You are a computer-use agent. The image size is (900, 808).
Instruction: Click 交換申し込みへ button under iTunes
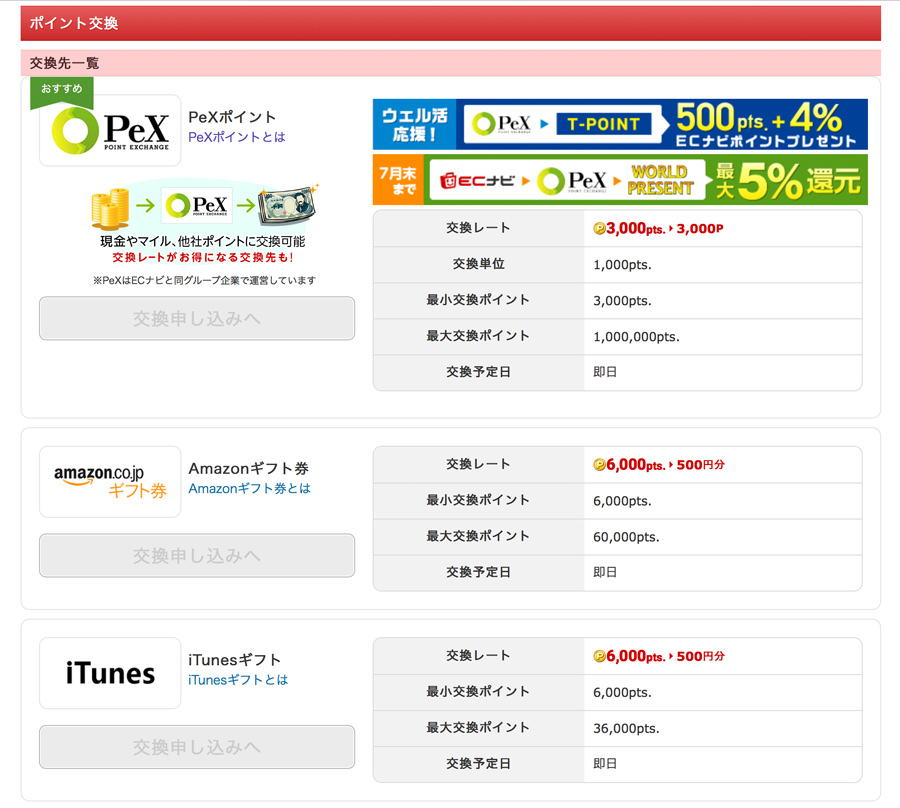(197, 747)
